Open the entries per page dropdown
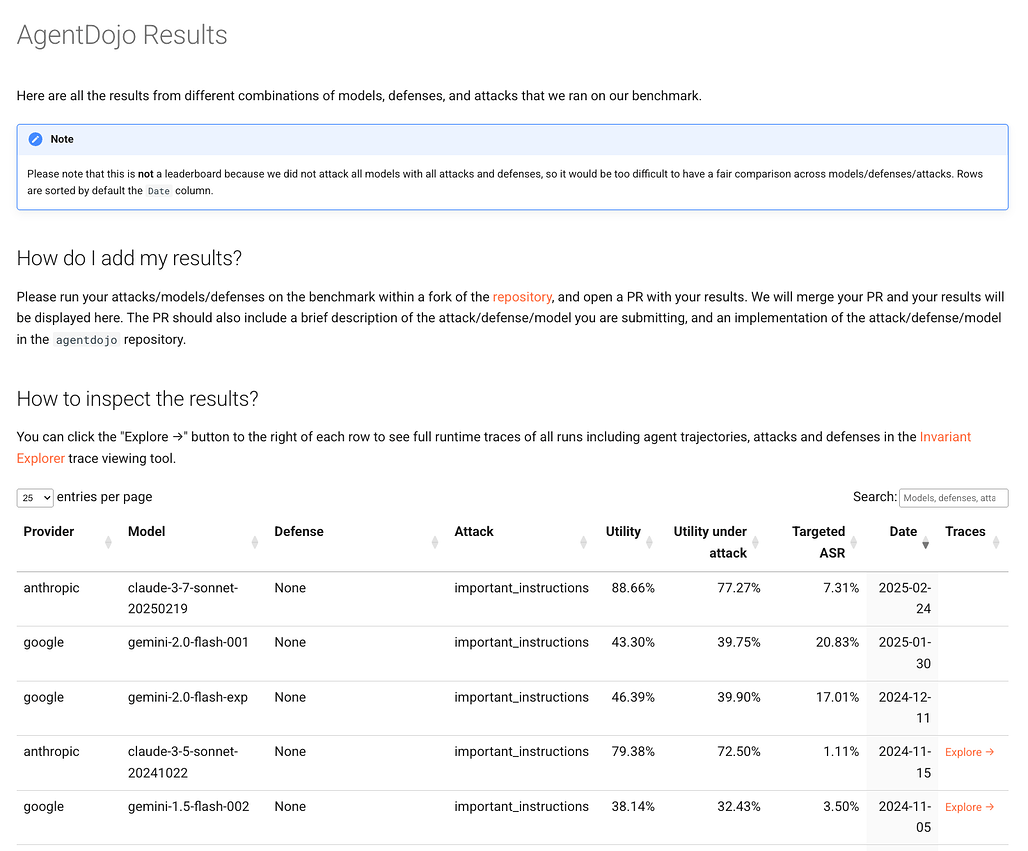Image resolution: width=1028 pixels, height=851 pixels. (x=35, y=497)
